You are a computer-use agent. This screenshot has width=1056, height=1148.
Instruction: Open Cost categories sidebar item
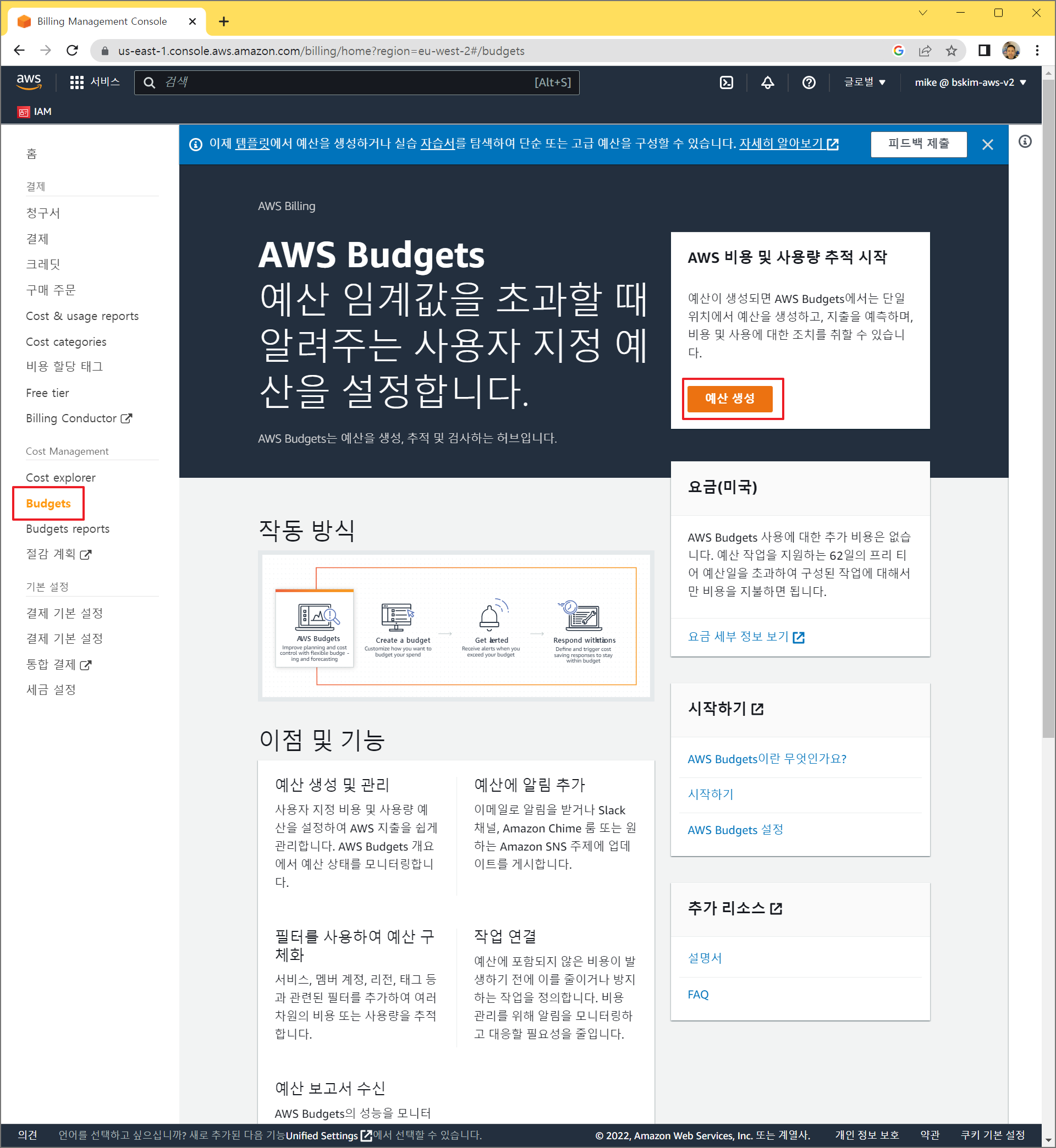[x=67, y=342]
